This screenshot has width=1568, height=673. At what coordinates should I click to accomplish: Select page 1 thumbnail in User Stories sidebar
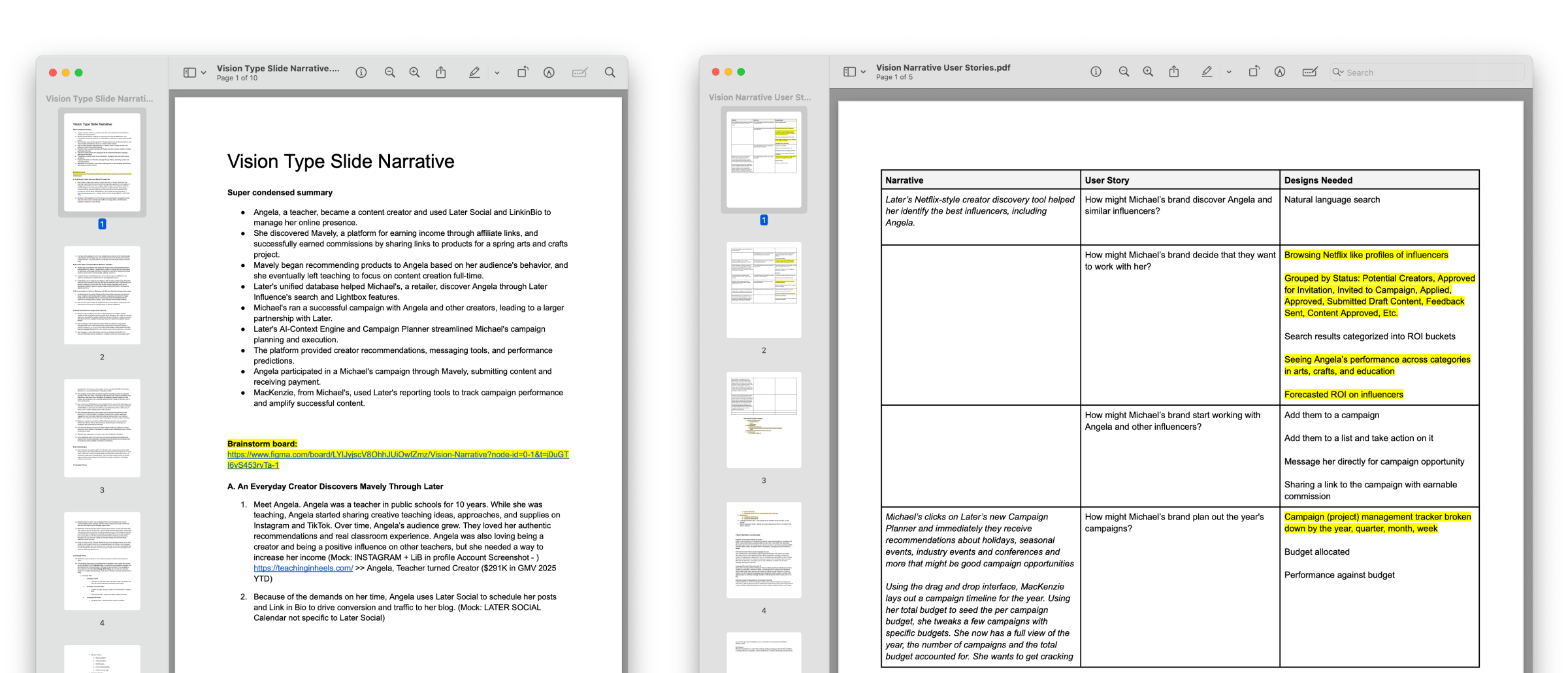click(764, 159)
